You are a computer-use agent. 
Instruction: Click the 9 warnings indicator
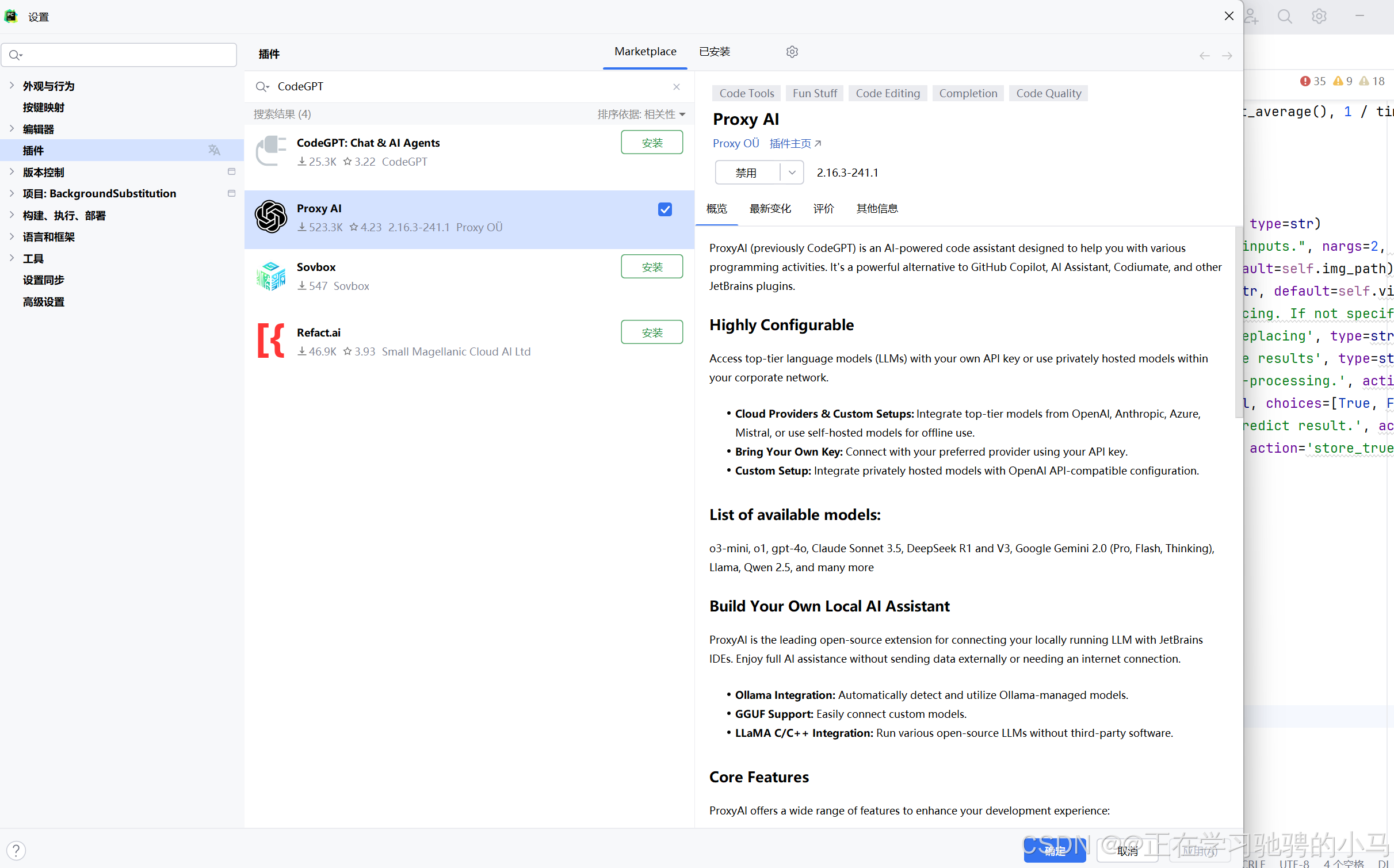[1343, 82]
